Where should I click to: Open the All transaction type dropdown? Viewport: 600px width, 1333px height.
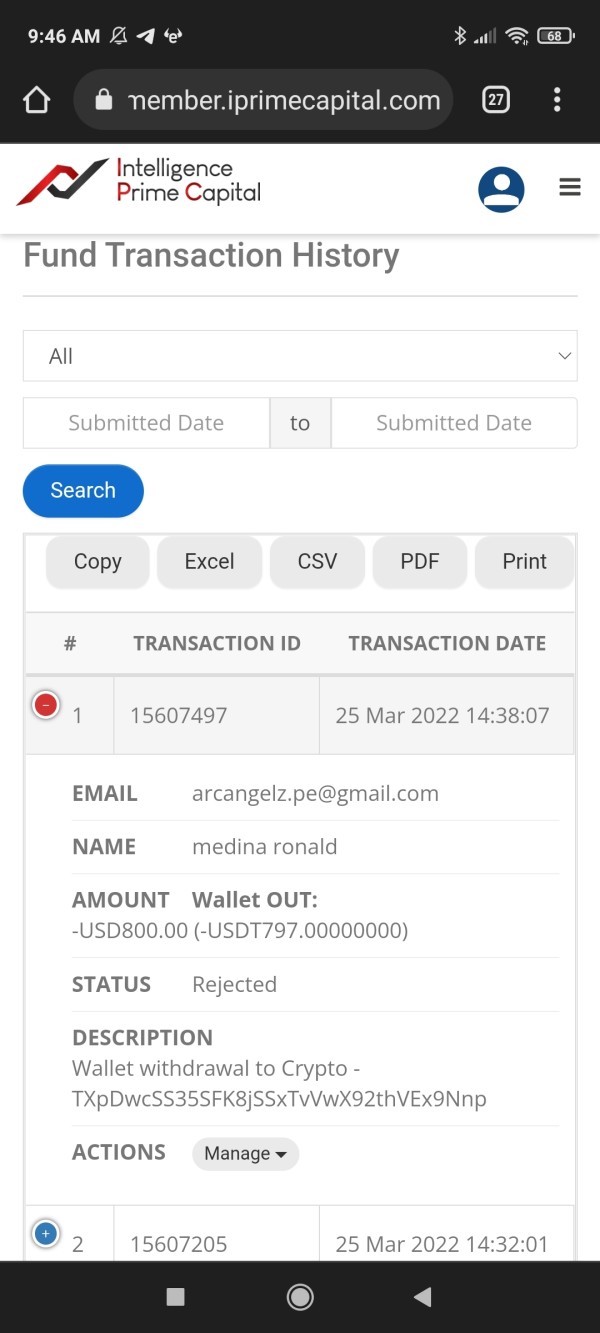[300, 356]
